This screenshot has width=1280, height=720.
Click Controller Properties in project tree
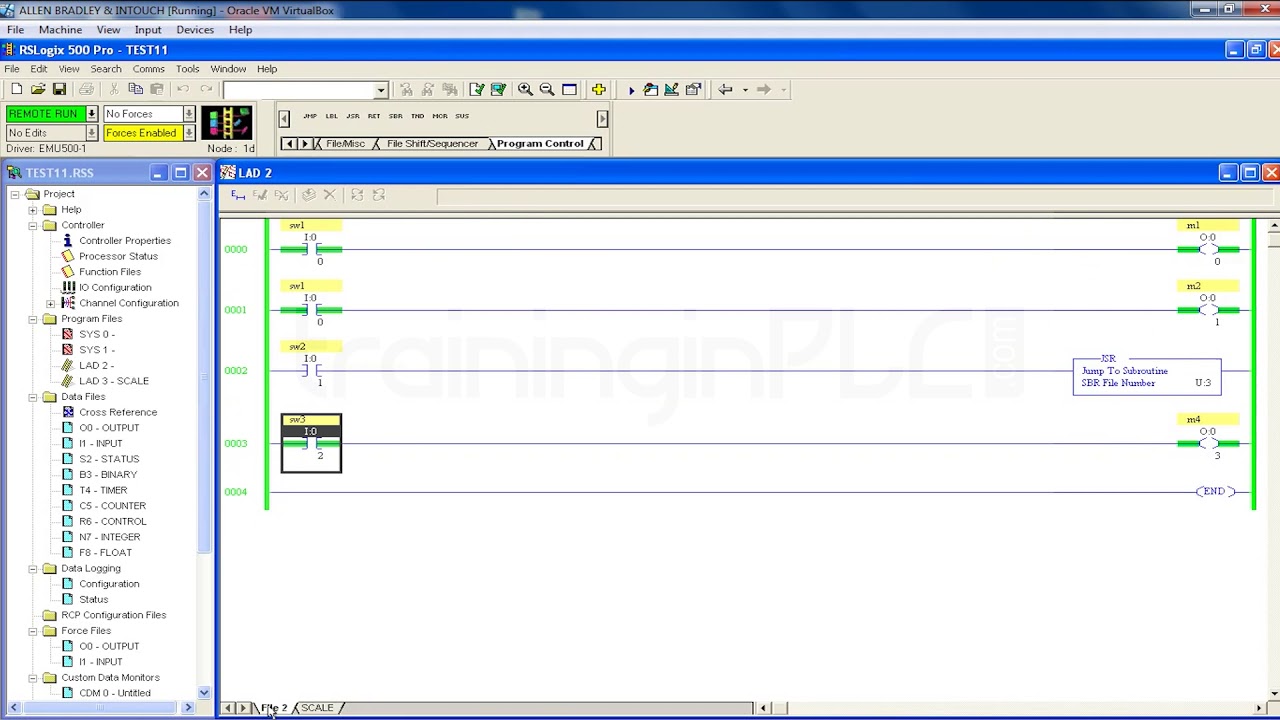pyautogui.click(x=124, y=241)
